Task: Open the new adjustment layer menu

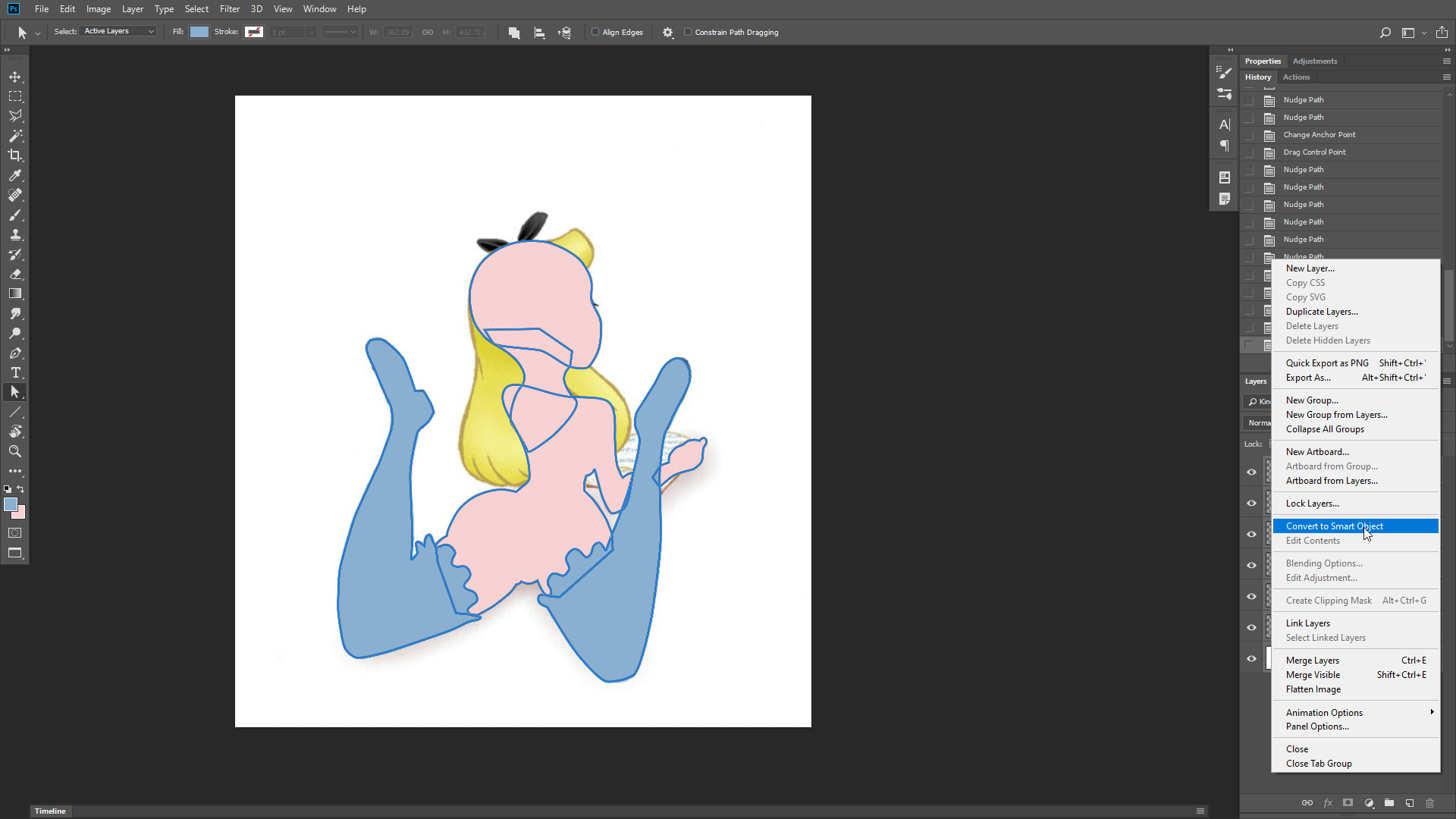Action: tap(1369, 803)
